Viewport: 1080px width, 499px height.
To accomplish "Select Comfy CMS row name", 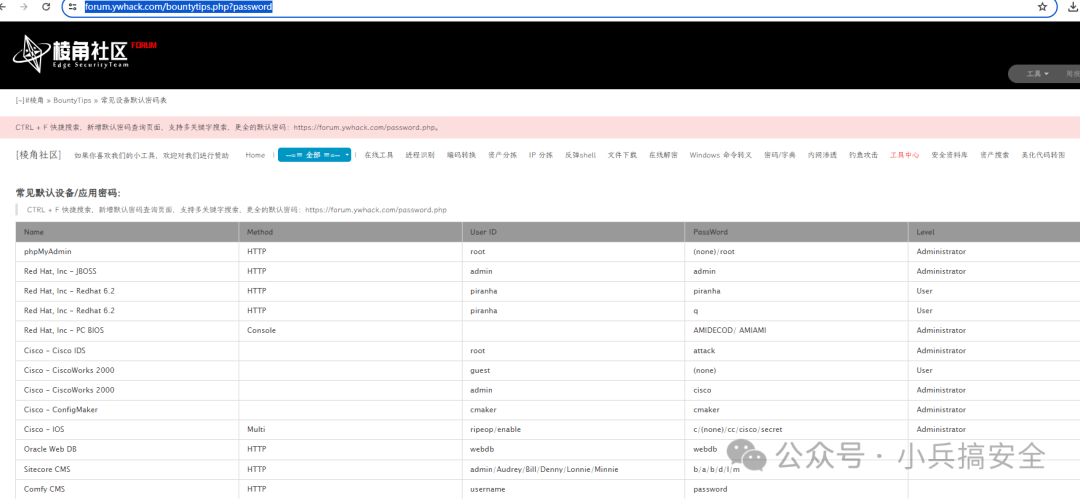I will point(44,489).
